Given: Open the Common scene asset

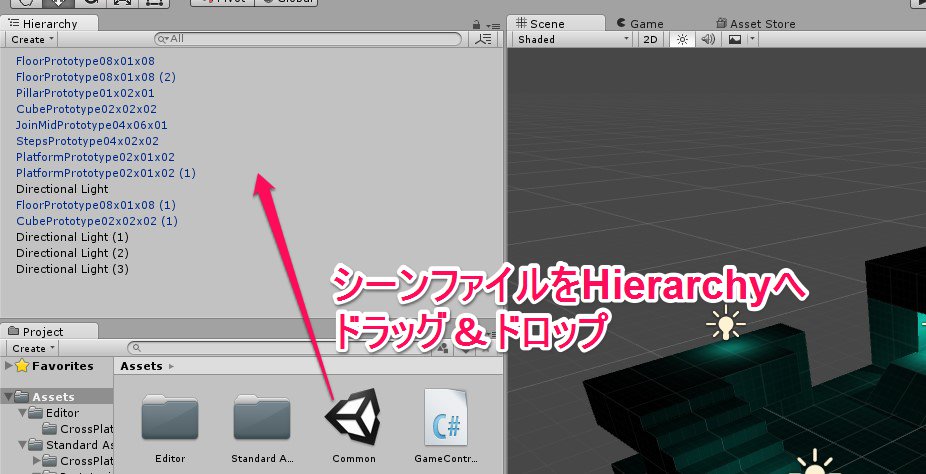Looking at the screenshot, I should tap(353, 419).
